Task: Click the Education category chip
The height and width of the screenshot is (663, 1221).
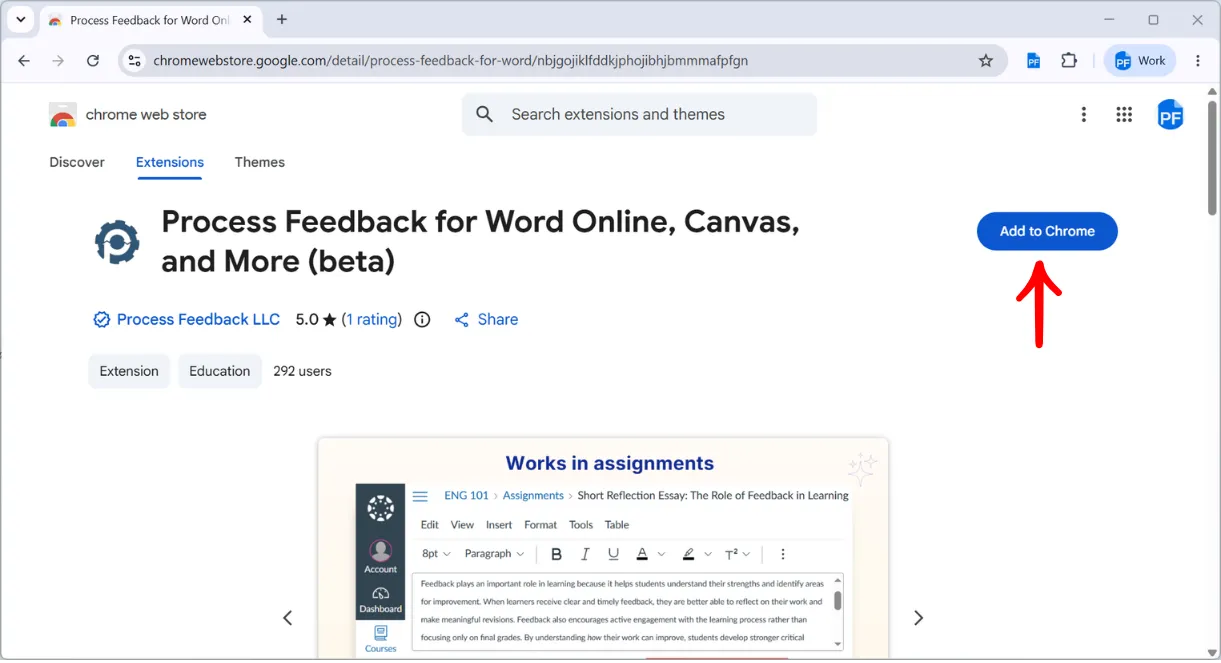Action: tap(220, 371)
